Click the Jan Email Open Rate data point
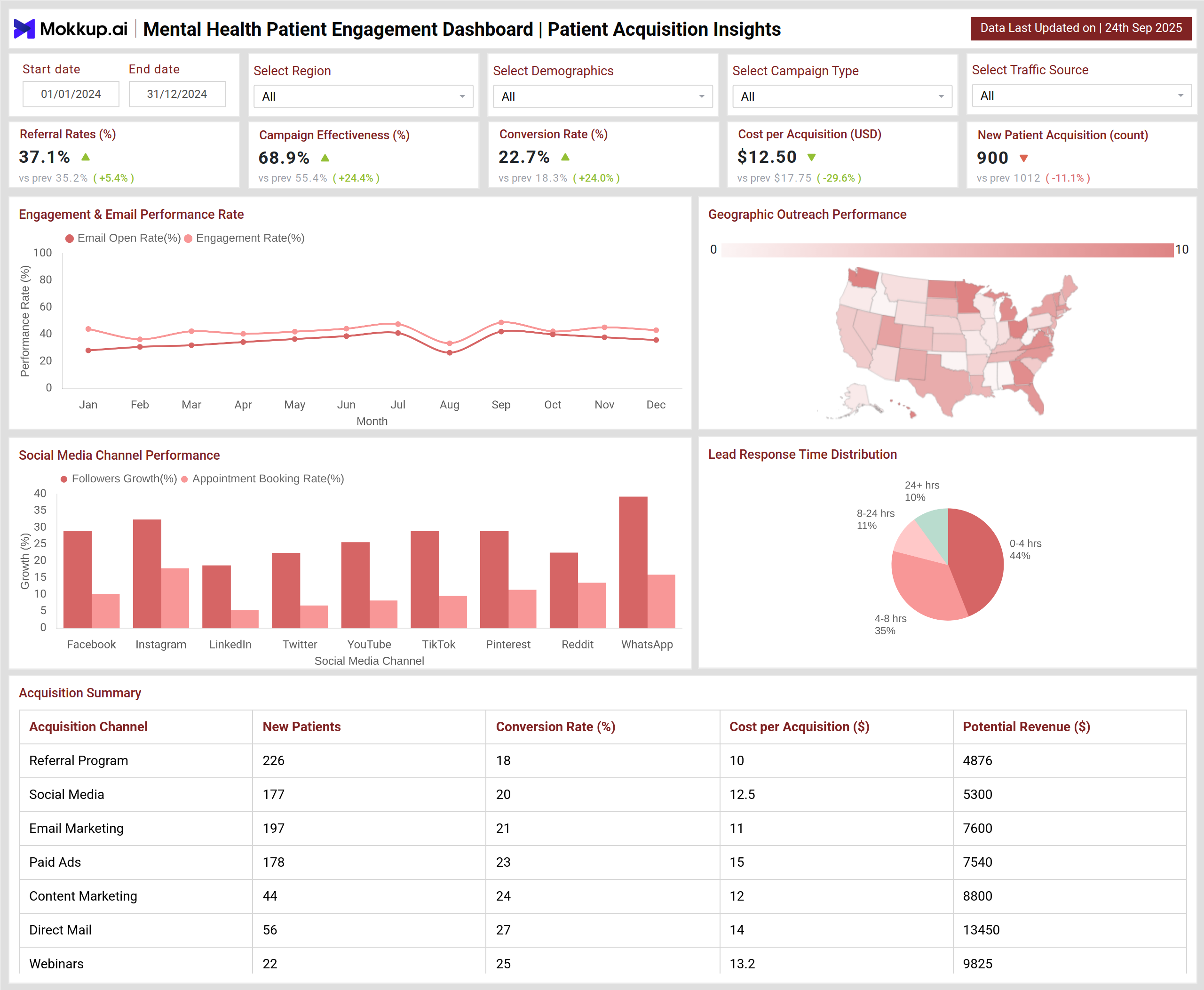This screenshot has width=1204, height=990. point(88,350)
